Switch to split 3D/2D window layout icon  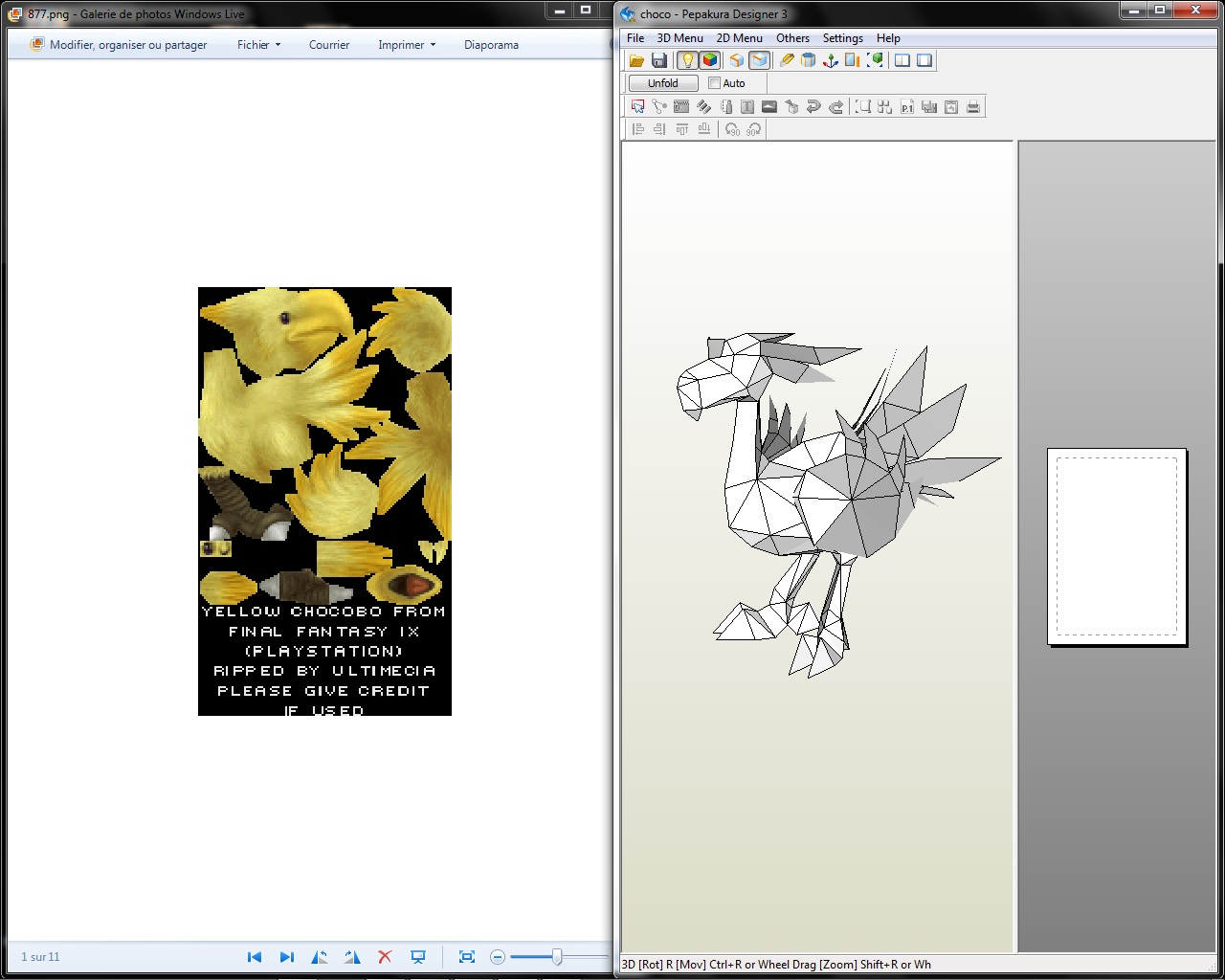[x=902, y=60]
